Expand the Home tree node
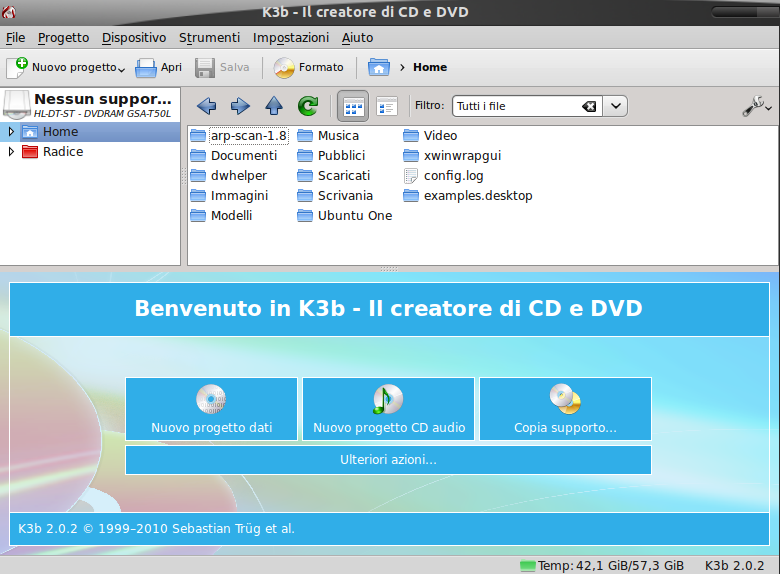This screenshot has height=574, width=780. pyautogui.click(x=11, y=131)
